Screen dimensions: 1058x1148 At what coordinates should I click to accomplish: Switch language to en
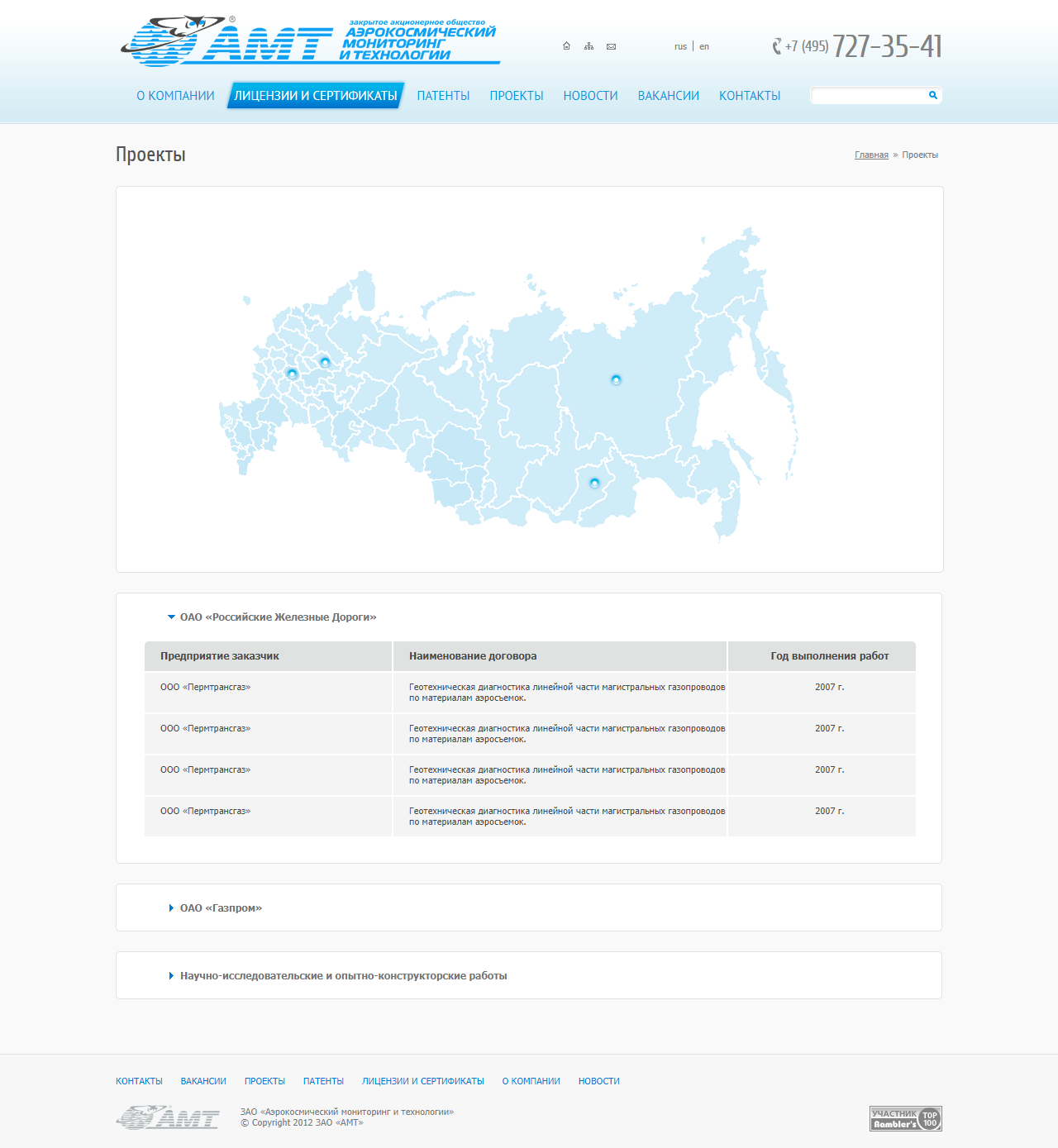pos(704,47)
